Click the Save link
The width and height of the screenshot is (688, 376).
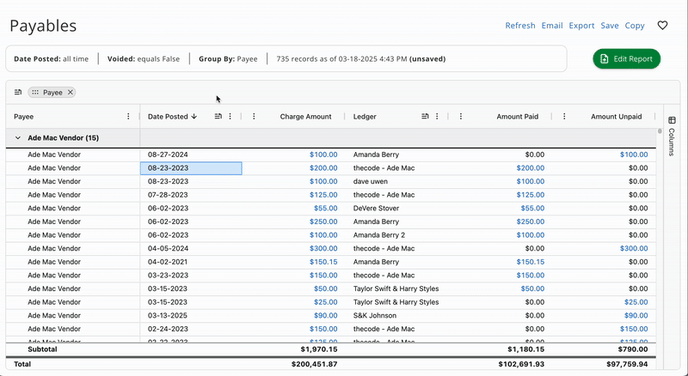pyautogui.click(x=609, y=25)
